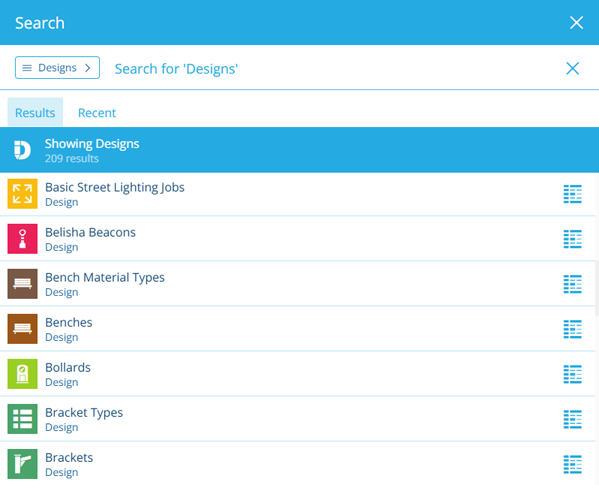Open data table icon for Belisha Beacons
The image size is (599, 485).
(x=572, y=239)
